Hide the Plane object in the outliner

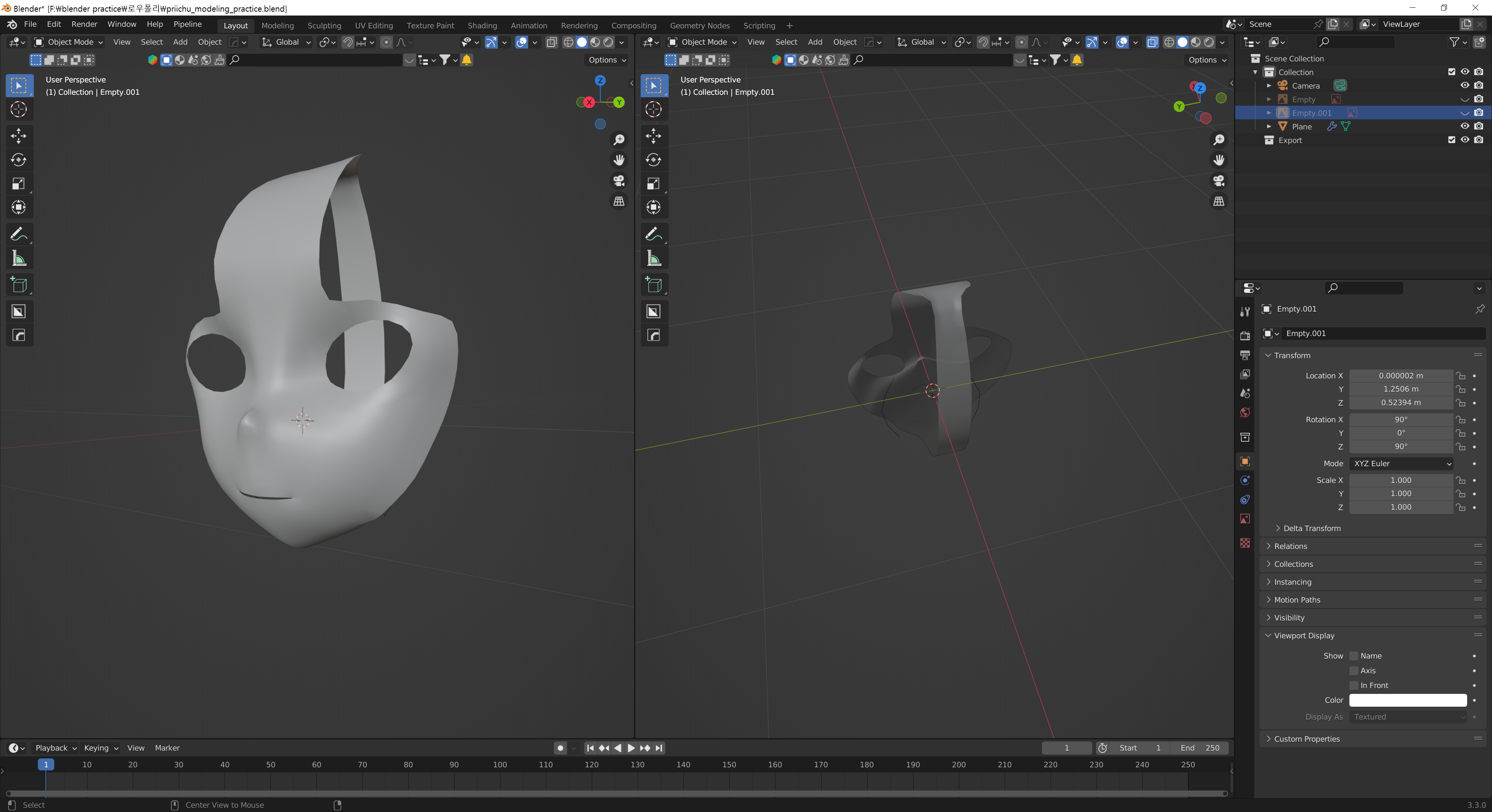point(1464,126)
